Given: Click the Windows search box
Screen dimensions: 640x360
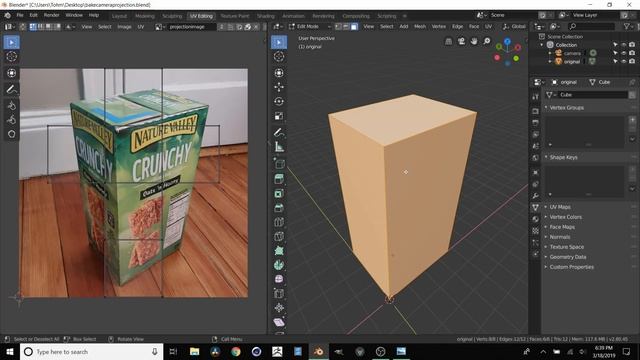Looking at the screenshot, I should pos(91,351).
